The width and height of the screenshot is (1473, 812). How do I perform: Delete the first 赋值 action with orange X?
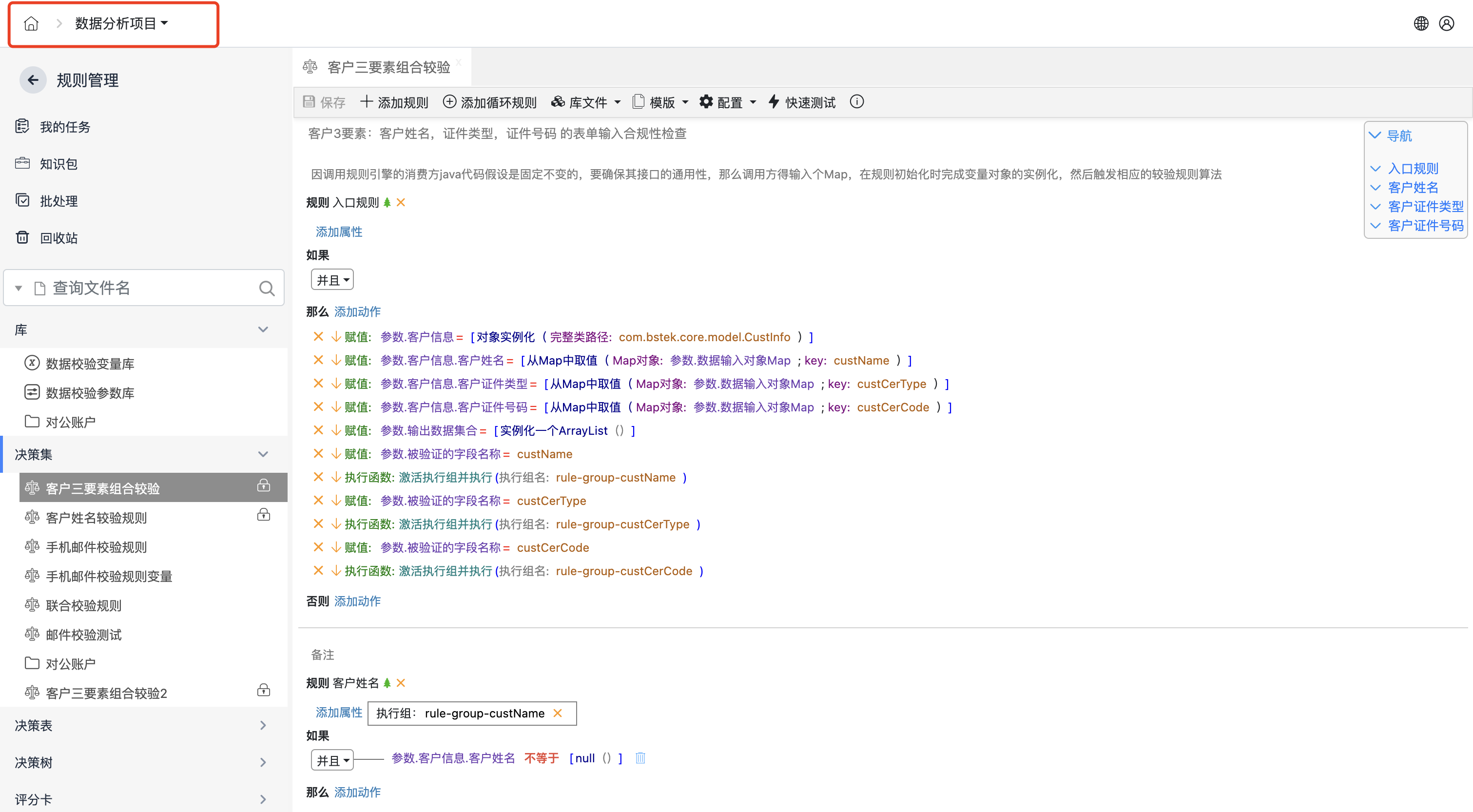[x=318, y=337]
